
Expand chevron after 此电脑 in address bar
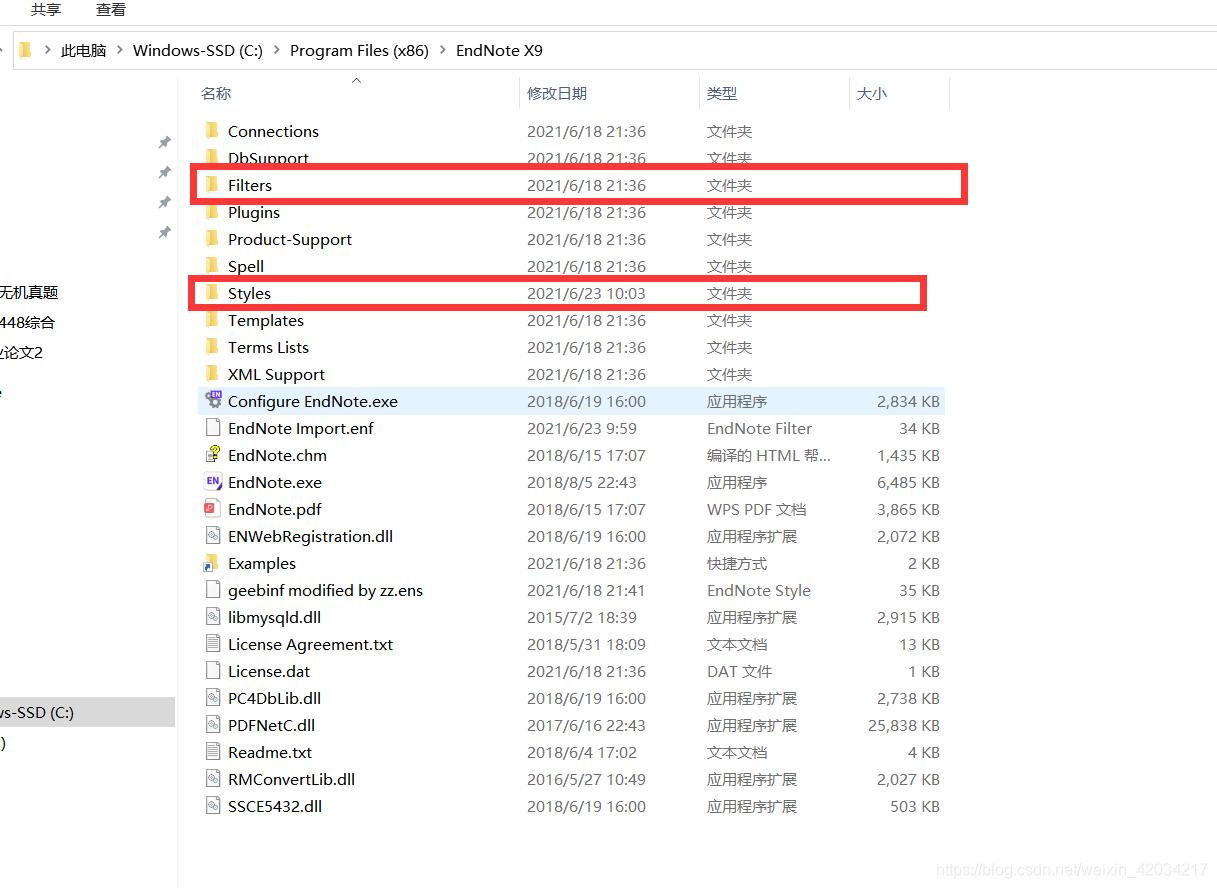pyautogui.click(x=119, y=50)
